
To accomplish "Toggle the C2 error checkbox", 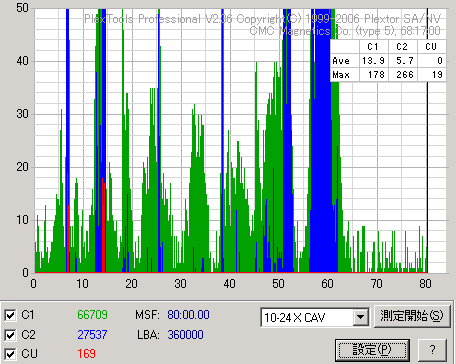I will (x=10, y=335).
